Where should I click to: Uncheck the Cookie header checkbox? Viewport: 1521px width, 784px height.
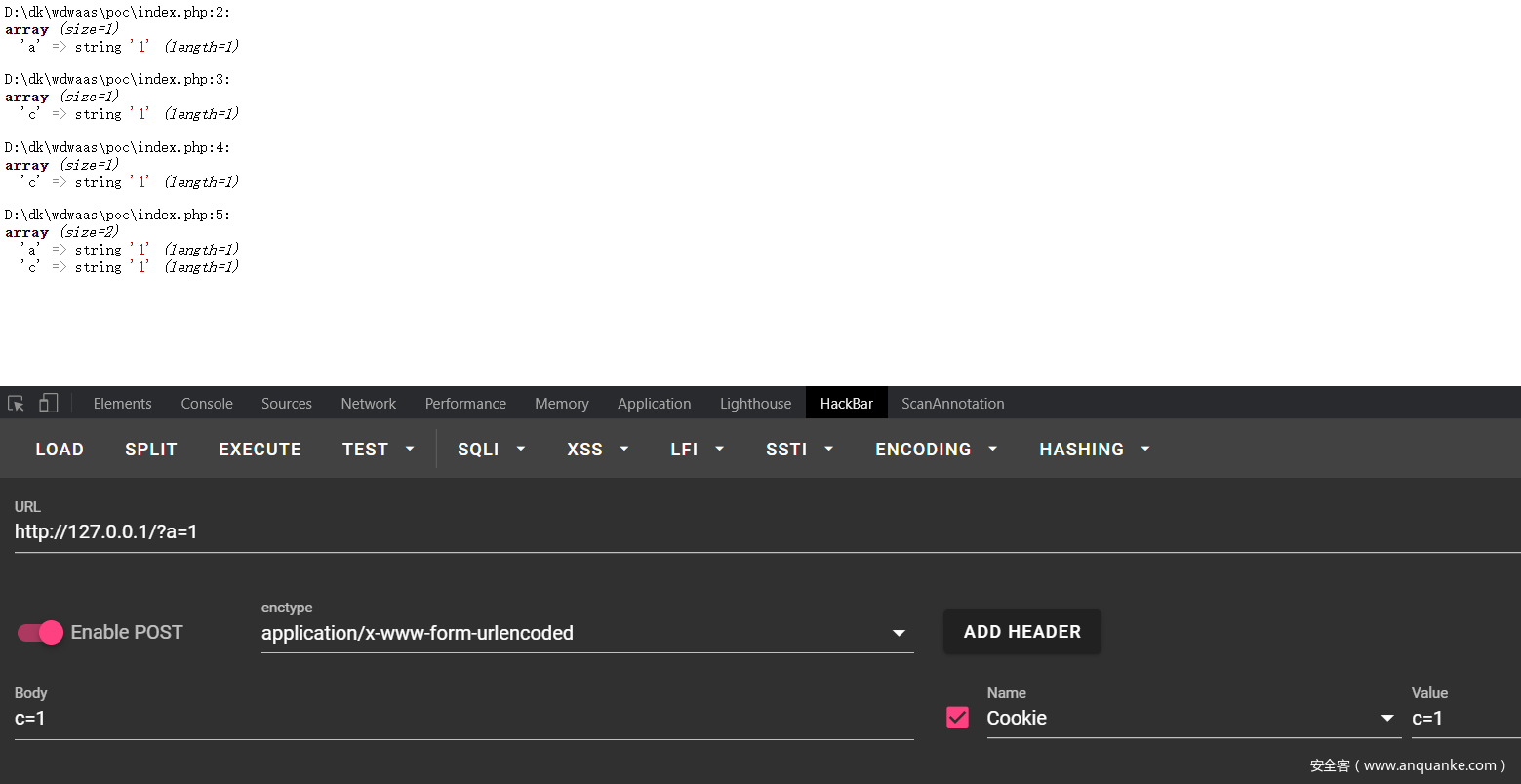pos(958,718)
